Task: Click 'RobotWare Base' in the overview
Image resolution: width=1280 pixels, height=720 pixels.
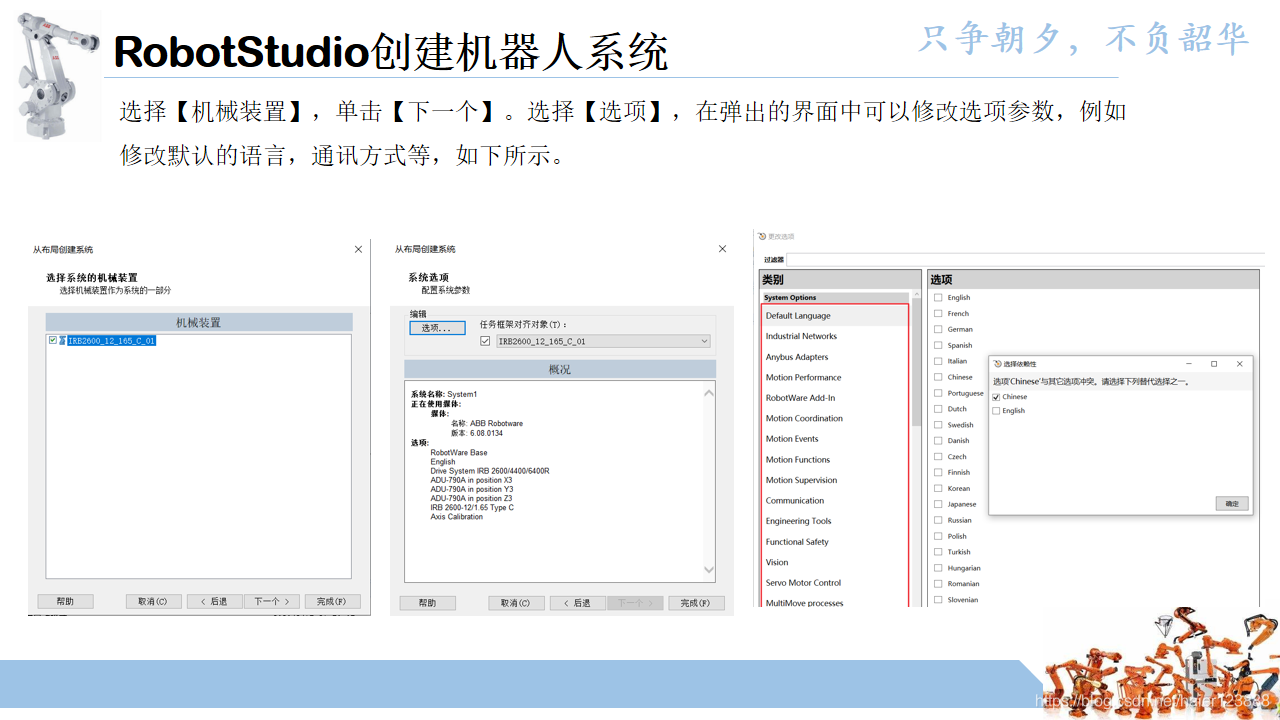Action: point(459,453)
